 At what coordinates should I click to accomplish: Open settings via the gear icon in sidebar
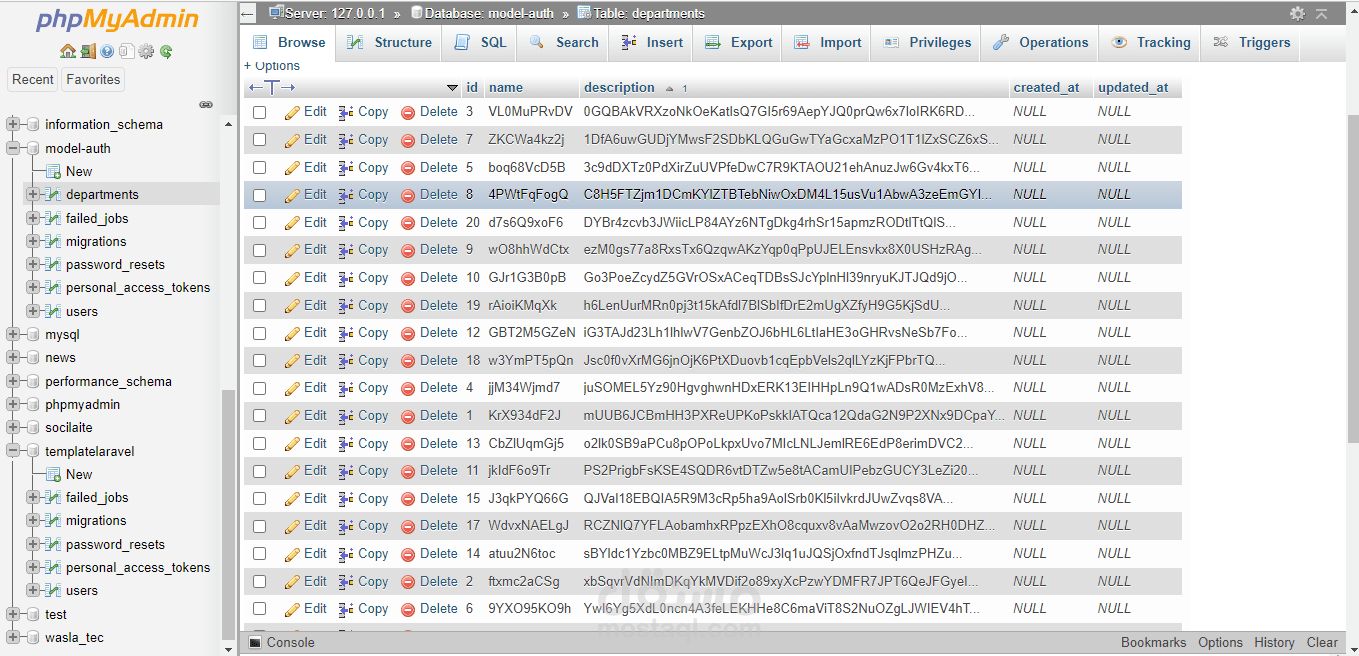click(146, 50)
